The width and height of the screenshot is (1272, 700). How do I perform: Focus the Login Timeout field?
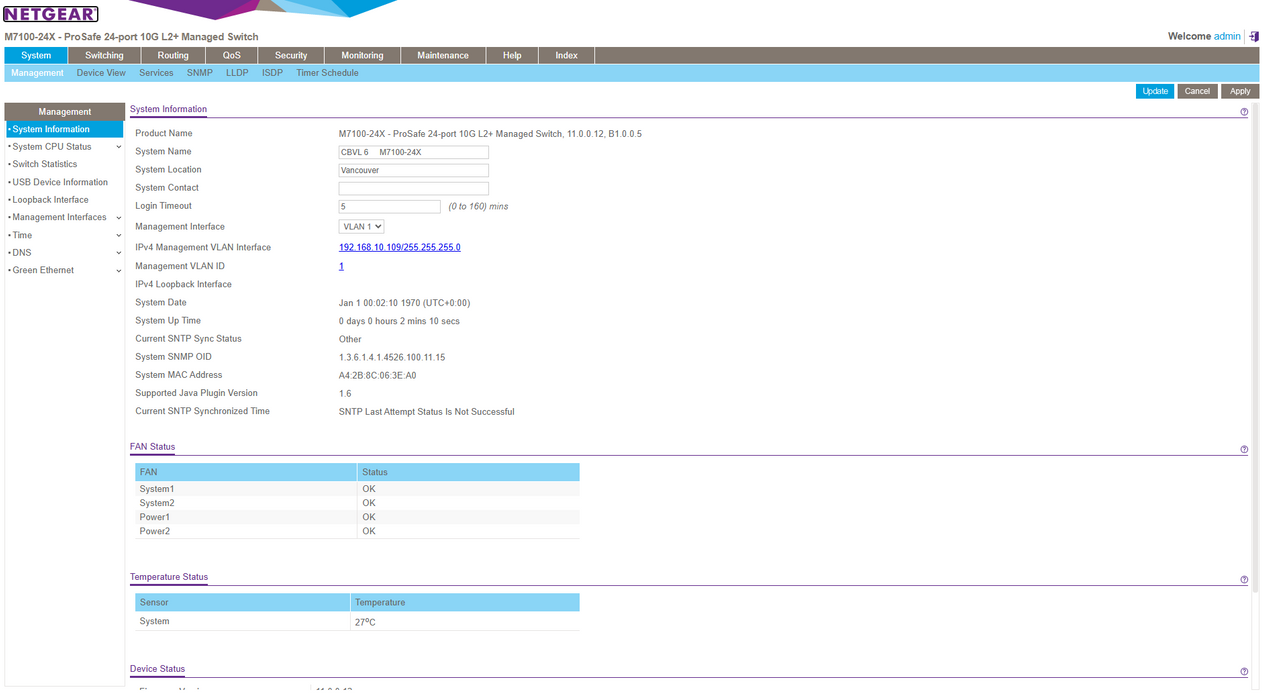389,207
